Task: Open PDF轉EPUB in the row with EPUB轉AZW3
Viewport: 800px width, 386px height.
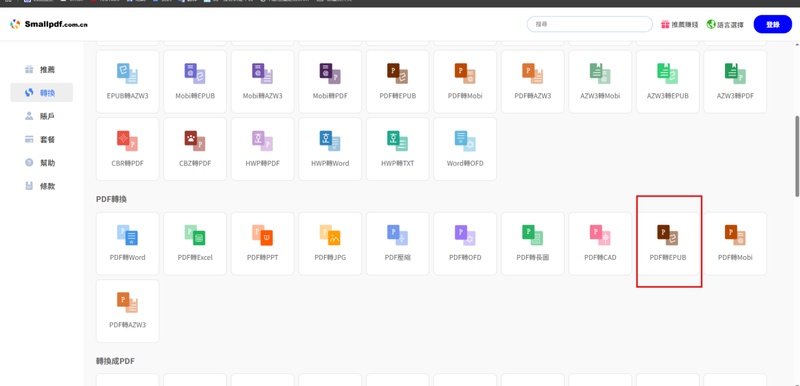Action: tap(397, 82)
